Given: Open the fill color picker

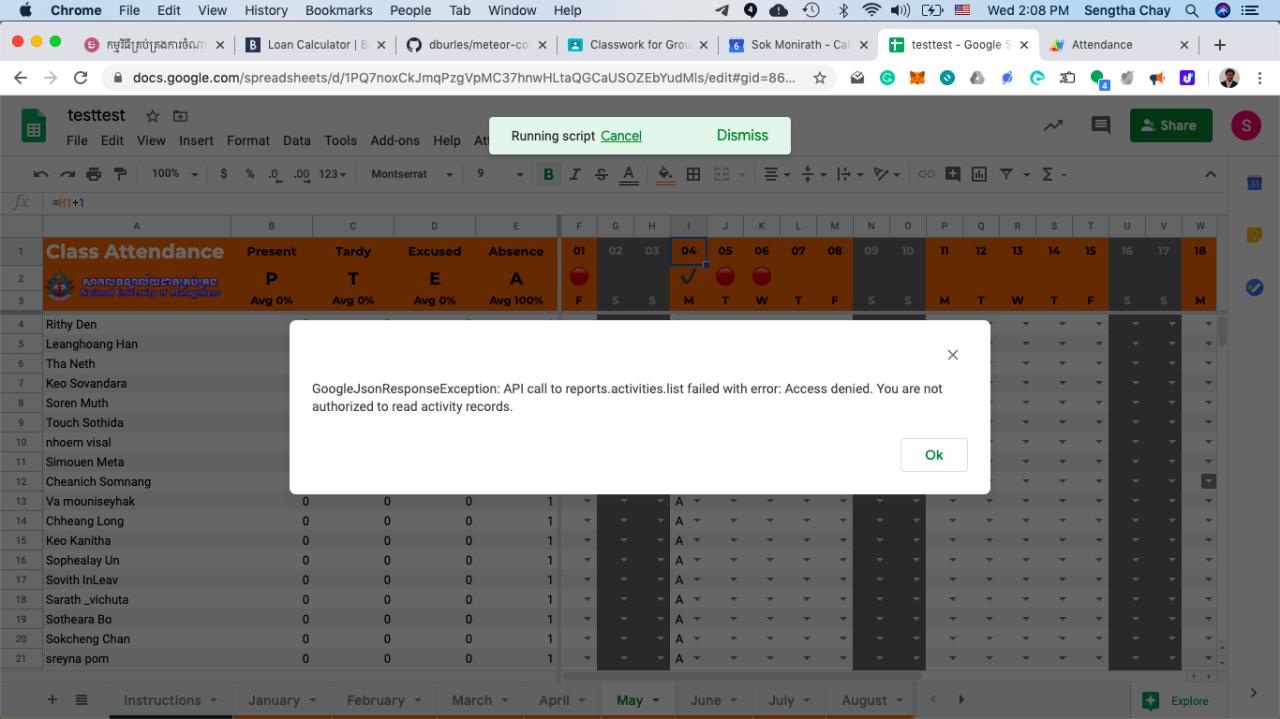Looking at the screenshot, I should click(665, 174).
